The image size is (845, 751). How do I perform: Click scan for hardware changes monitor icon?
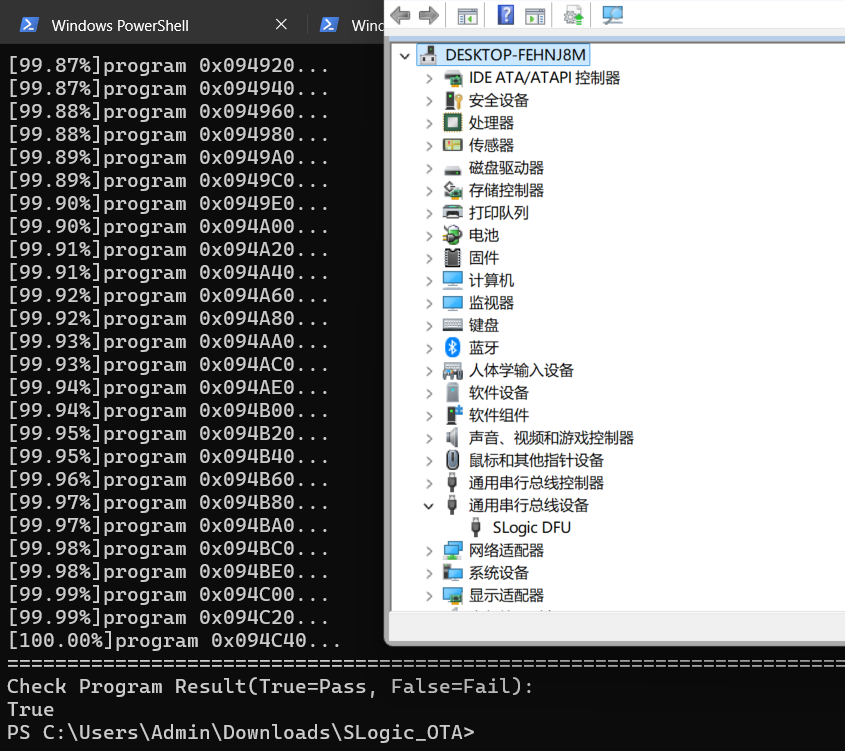612,15
